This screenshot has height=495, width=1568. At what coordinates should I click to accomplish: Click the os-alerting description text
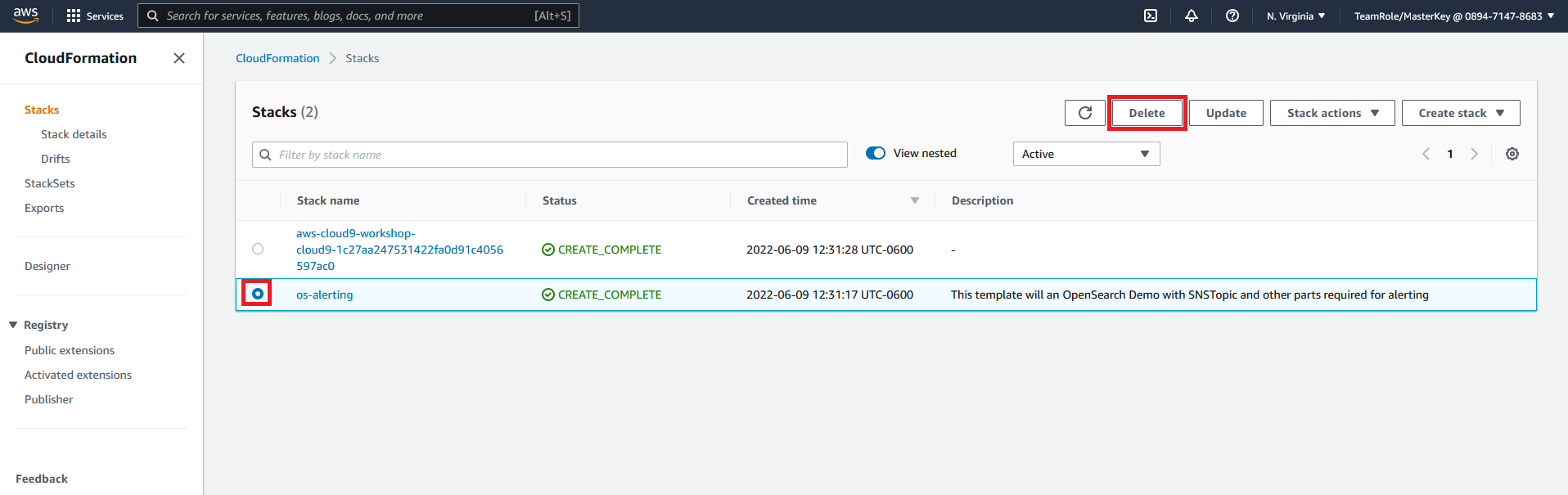pyautogui.click(x=1190, y=295)
